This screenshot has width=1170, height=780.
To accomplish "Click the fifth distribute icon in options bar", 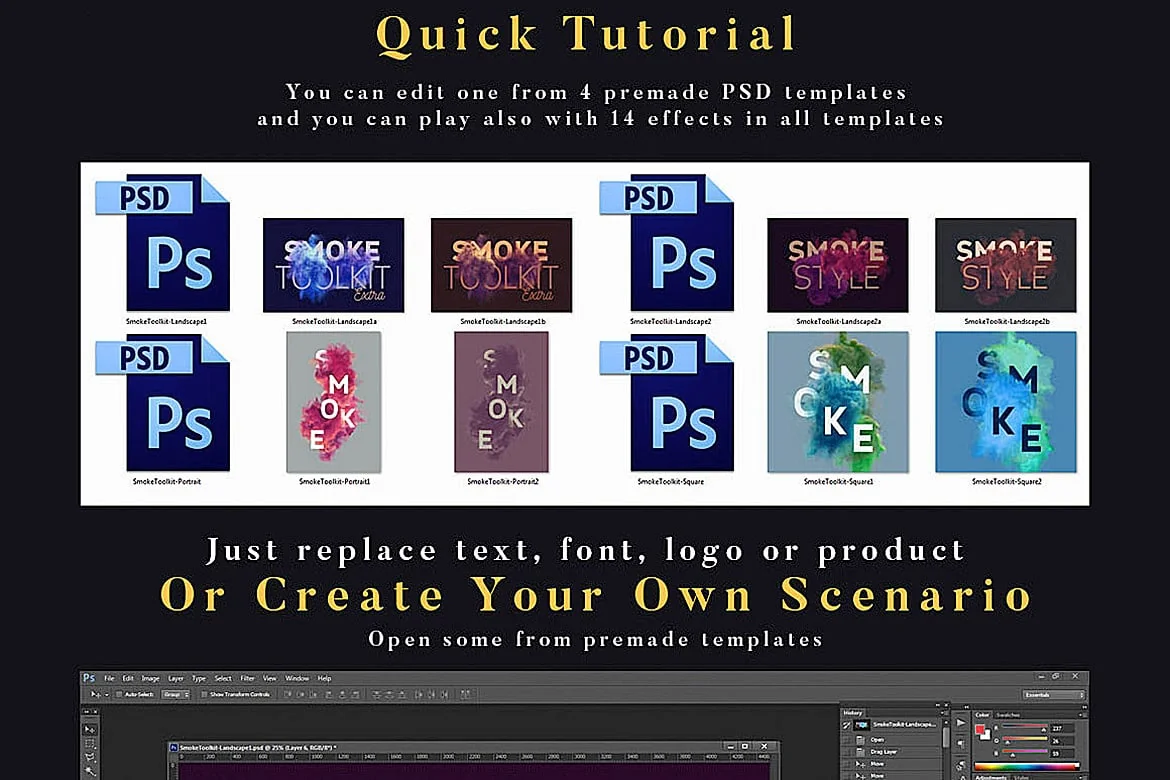I will point(431,694).
